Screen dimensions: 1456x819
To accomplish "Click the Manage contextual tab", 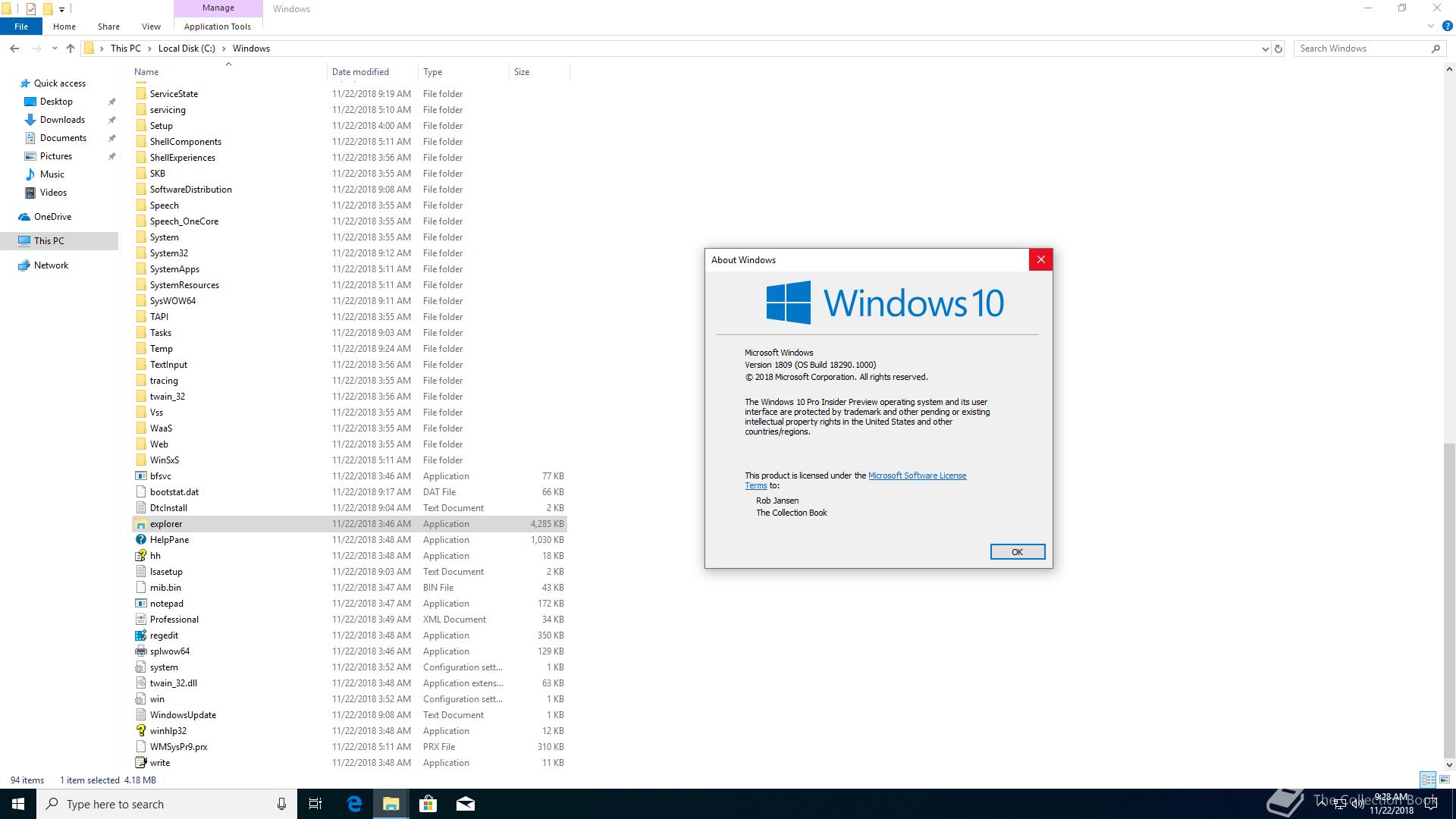I will click(x=218, y=8).
